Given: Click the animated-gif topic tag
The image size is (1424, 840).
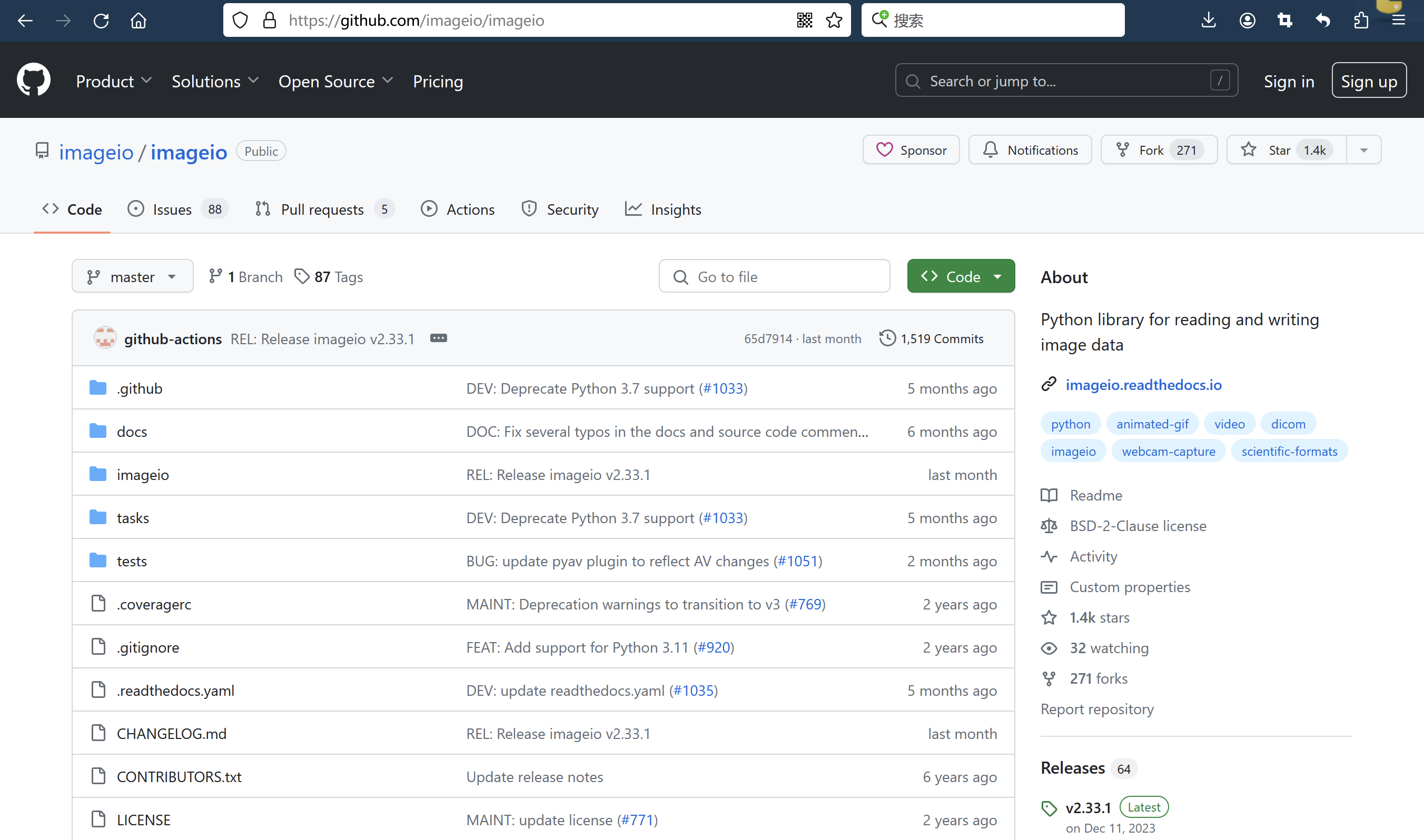Looking at the screenshot, I should 1152,424.
